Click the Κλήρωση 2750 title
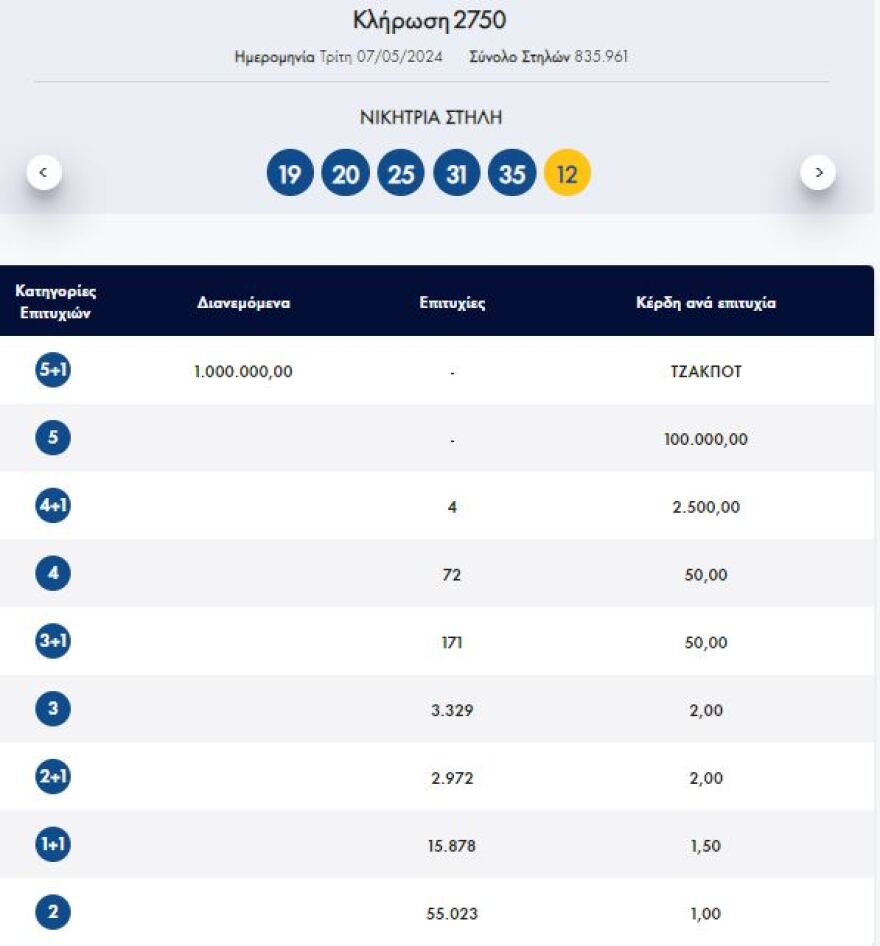 click(x=430, y=20)
